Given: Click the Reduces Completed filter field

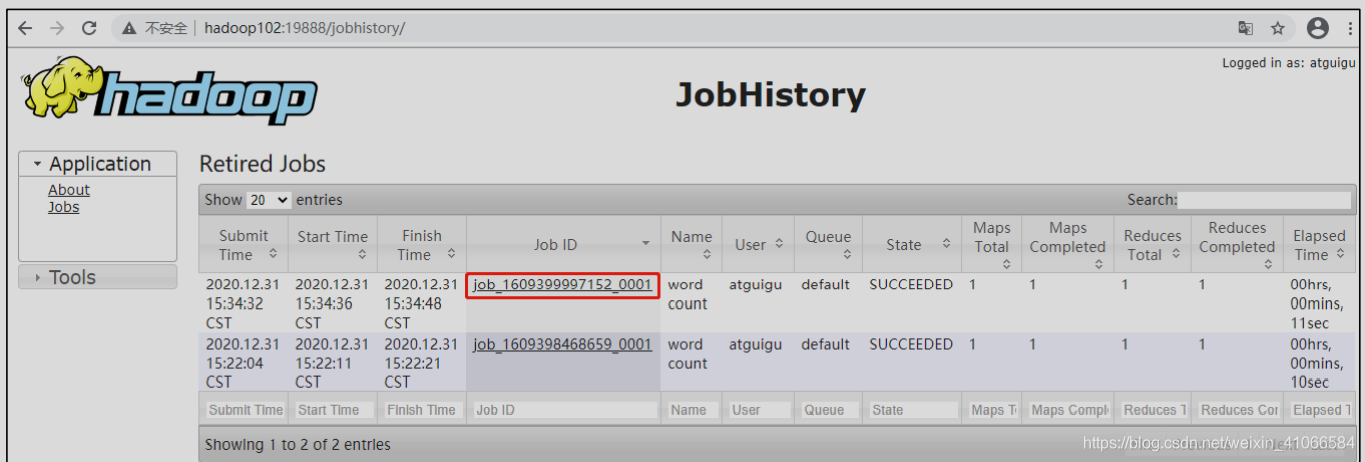Looking at the screenshot, I should 1237,410.
